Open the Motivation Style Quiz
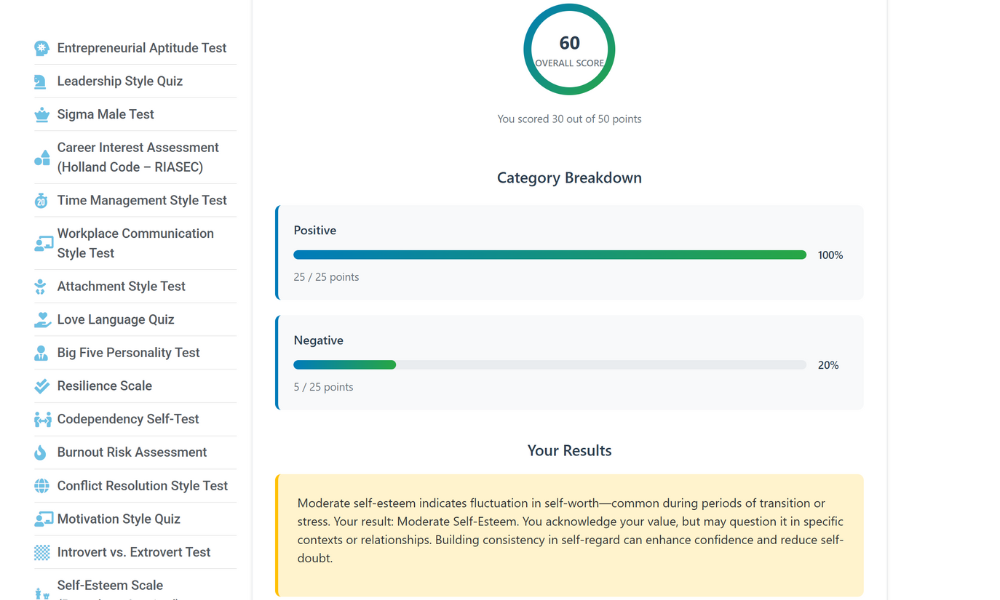The image size is (1000, 600). (120, 518)
